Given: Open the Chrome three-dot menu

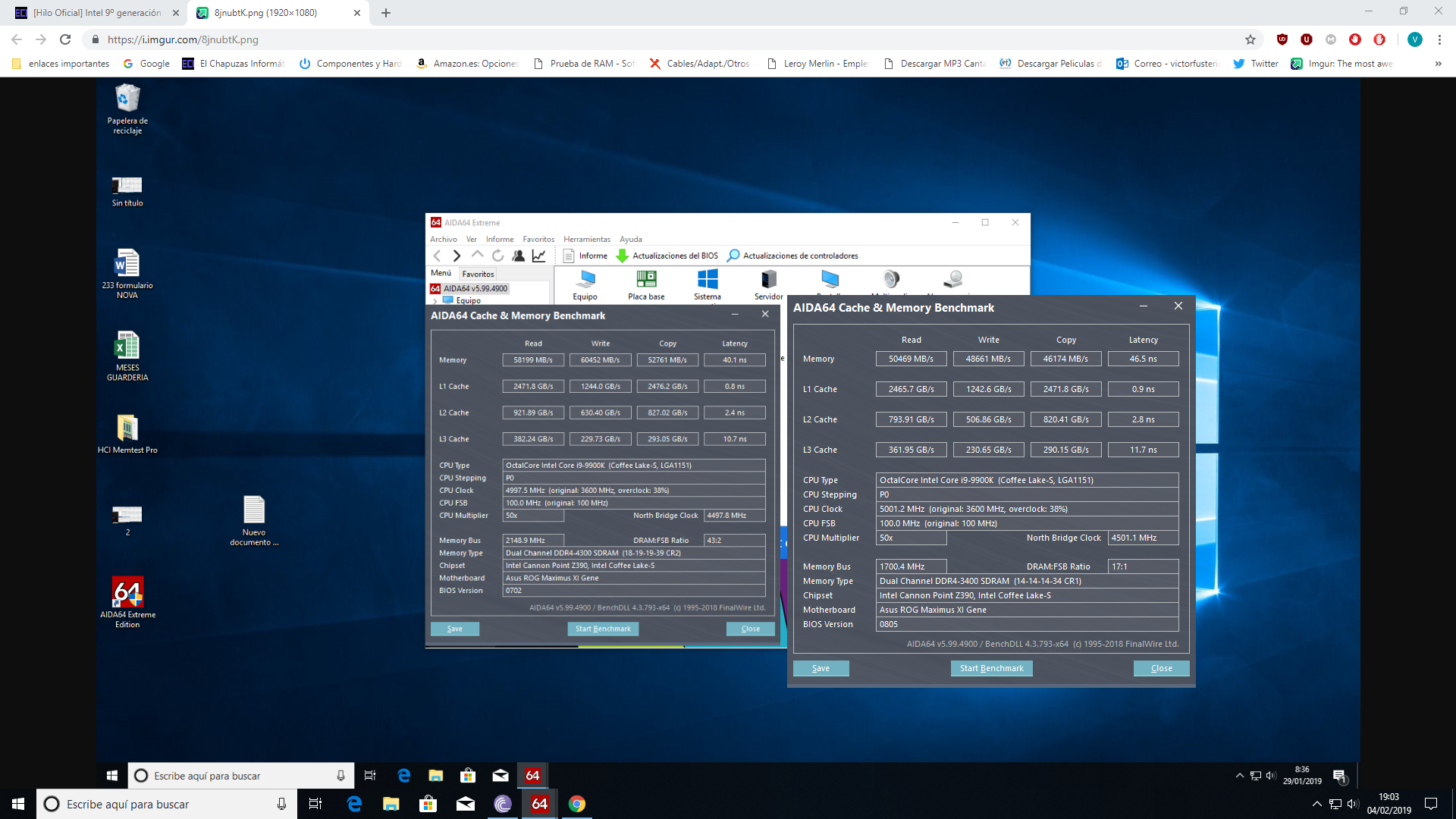Looking at the screenshot, I should tap(1439, 39).
